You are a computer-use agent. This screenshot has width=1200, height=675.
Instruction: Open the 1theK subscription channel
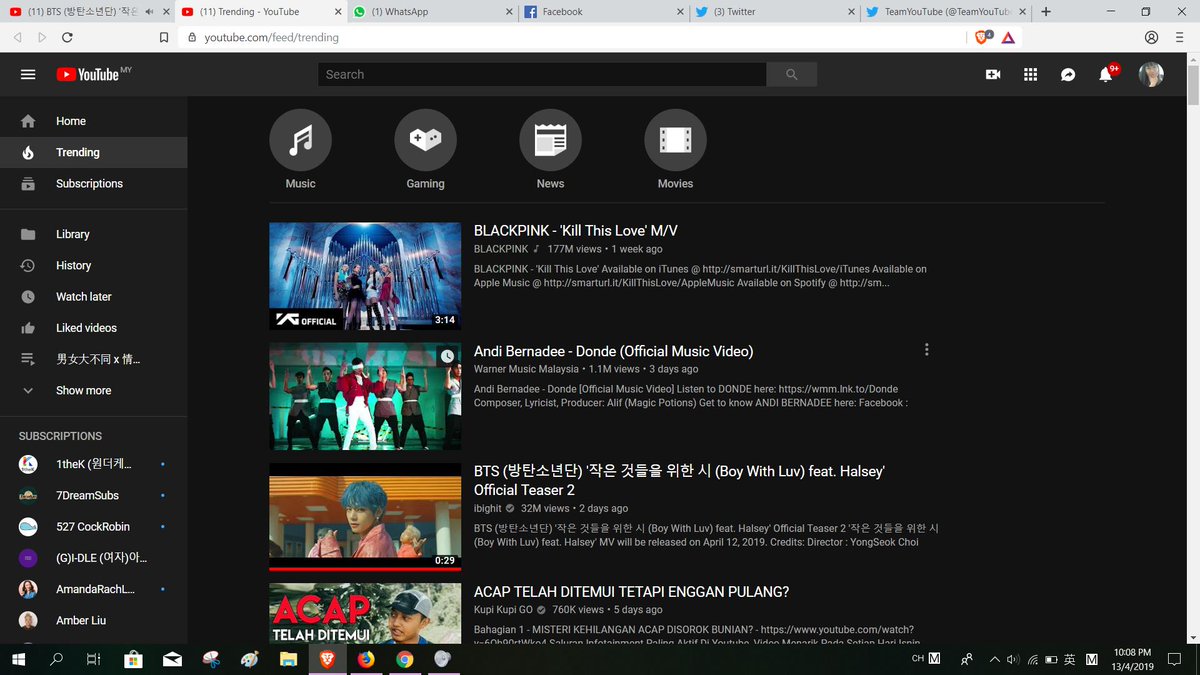click(x=93, y=464)
